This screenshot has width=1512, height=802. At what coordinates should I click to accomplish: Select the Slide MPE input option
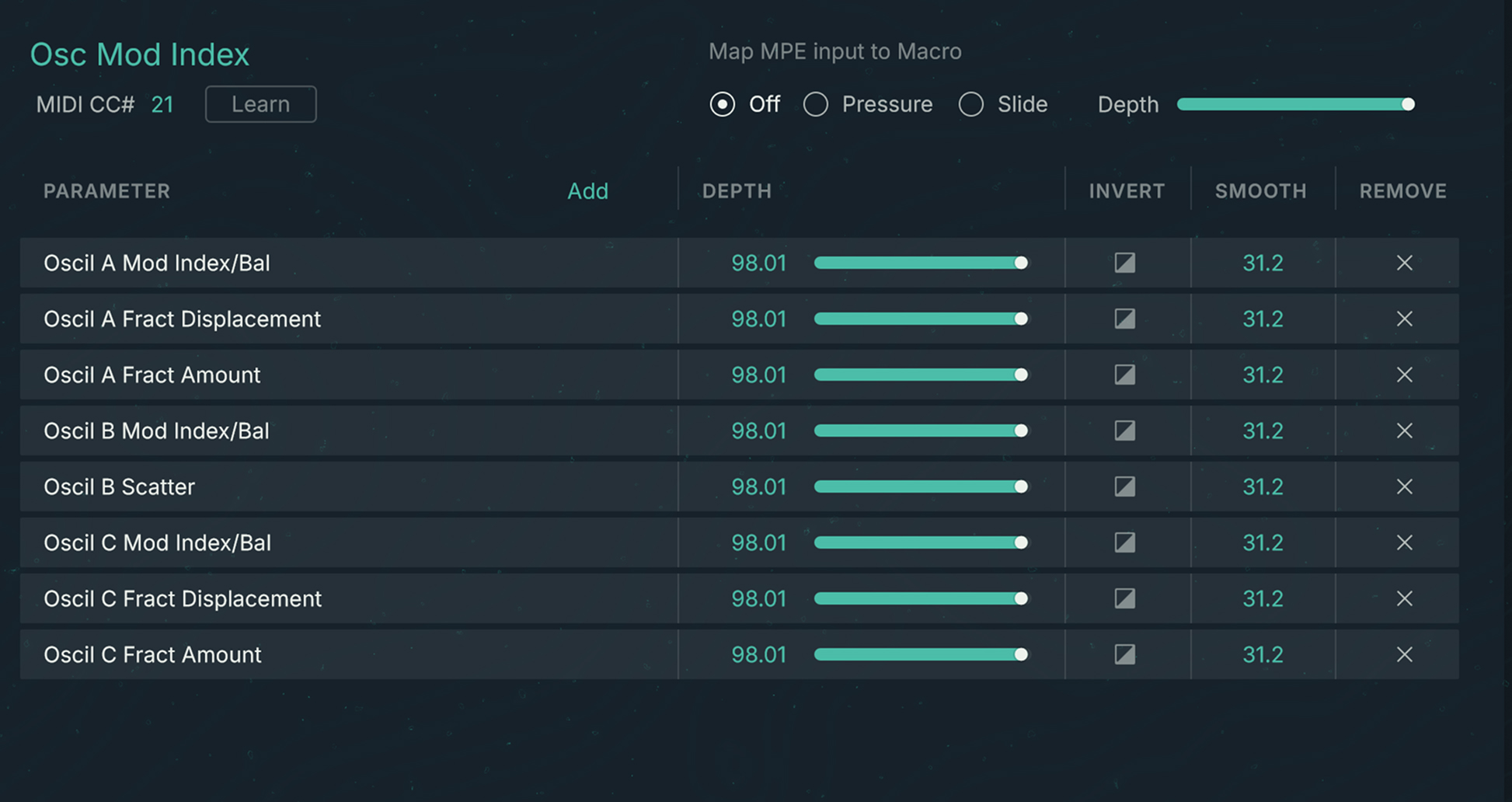coord(971,104)
